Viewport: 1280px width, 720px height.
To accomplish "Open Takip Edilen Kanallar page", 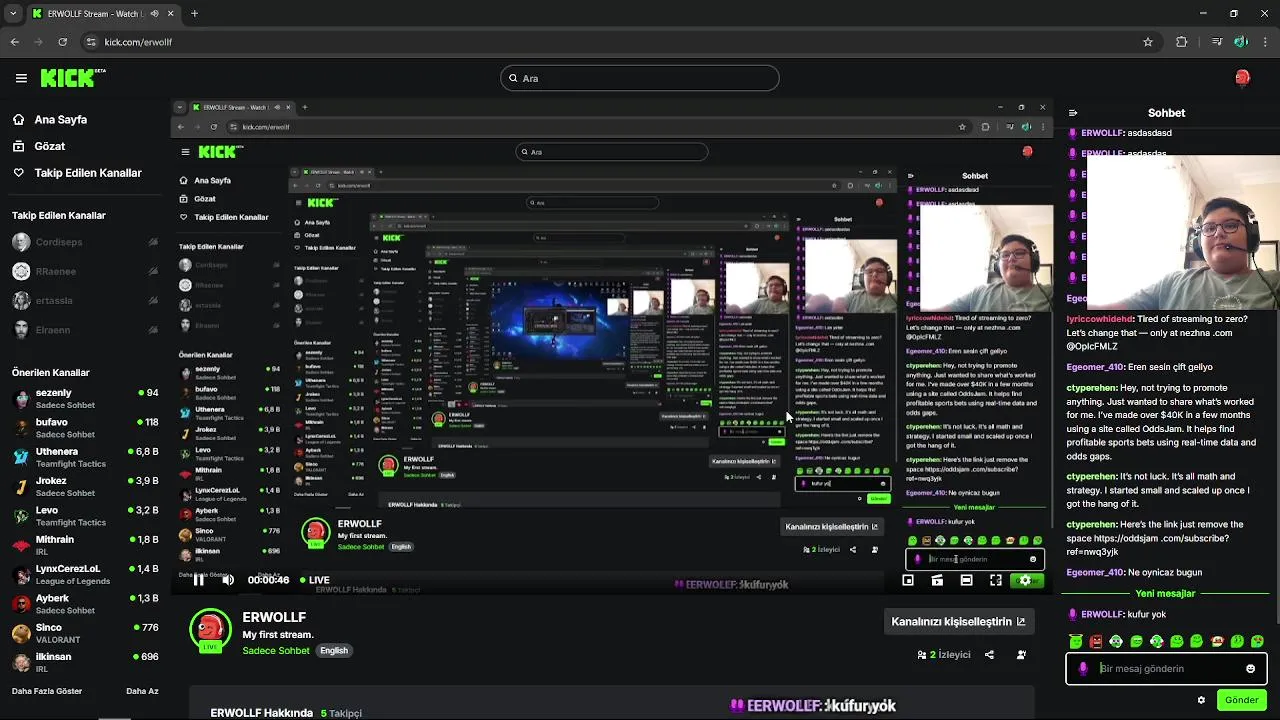I will point(77,173).
